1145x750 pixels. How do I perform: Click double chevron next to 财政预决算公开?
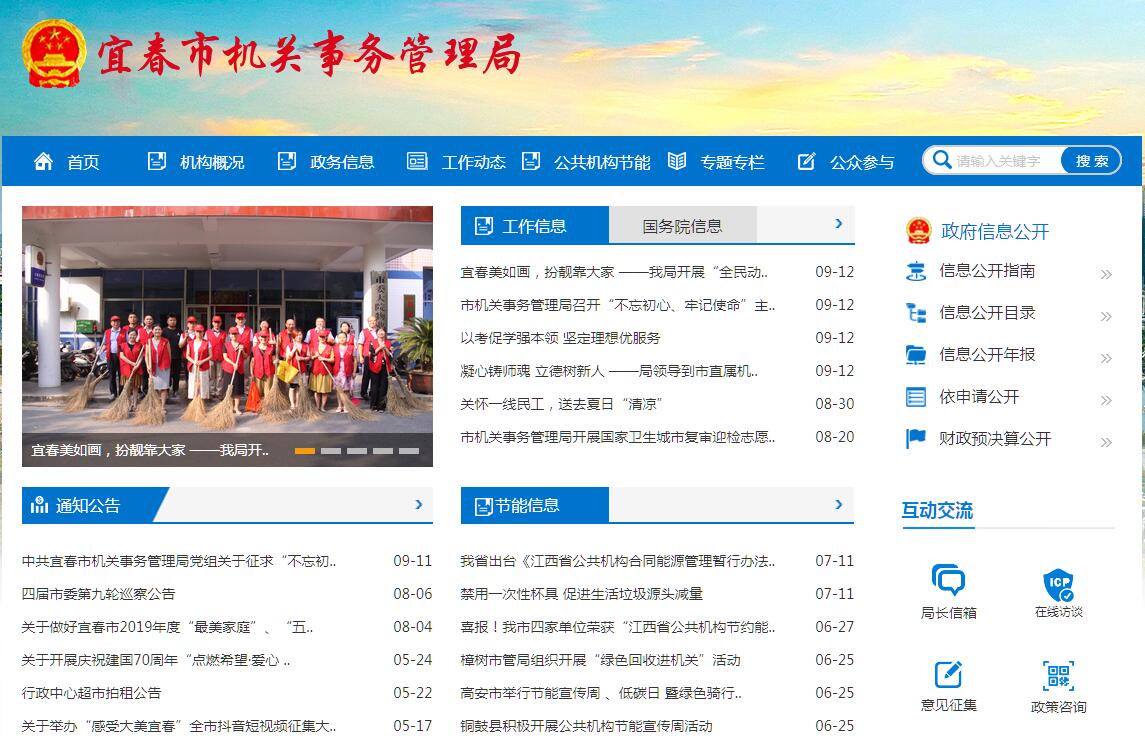tap(1106, 442)
